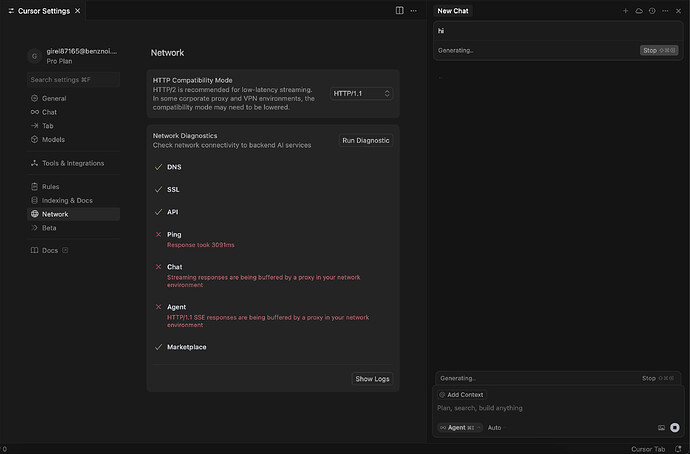This screenshot has height=454, width=690.
Task: Click the Ping failure X icon
Action: 158,234
